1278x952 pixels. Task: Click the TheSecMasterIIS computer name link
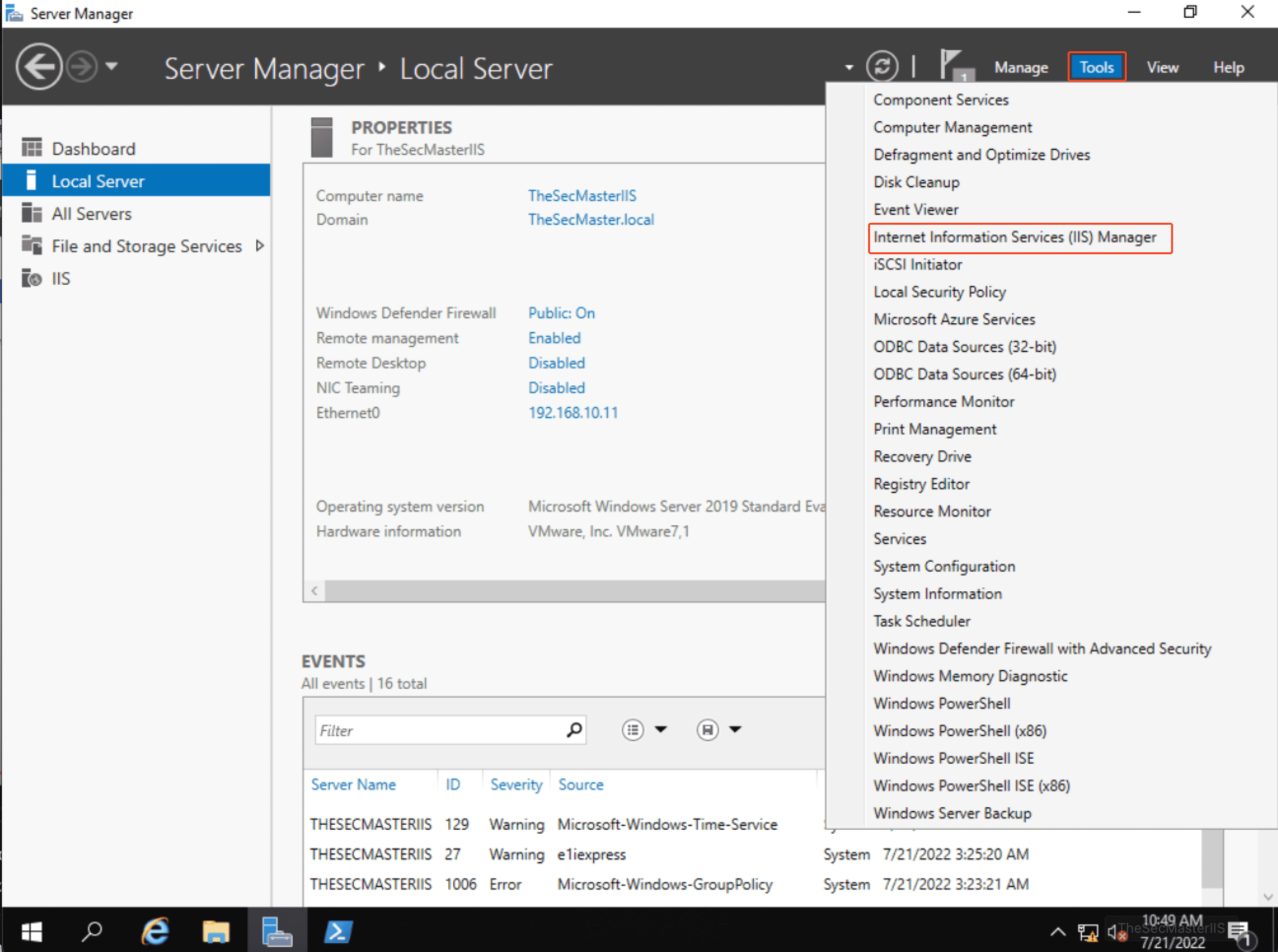pyautogui.click(x=582, y=196)
